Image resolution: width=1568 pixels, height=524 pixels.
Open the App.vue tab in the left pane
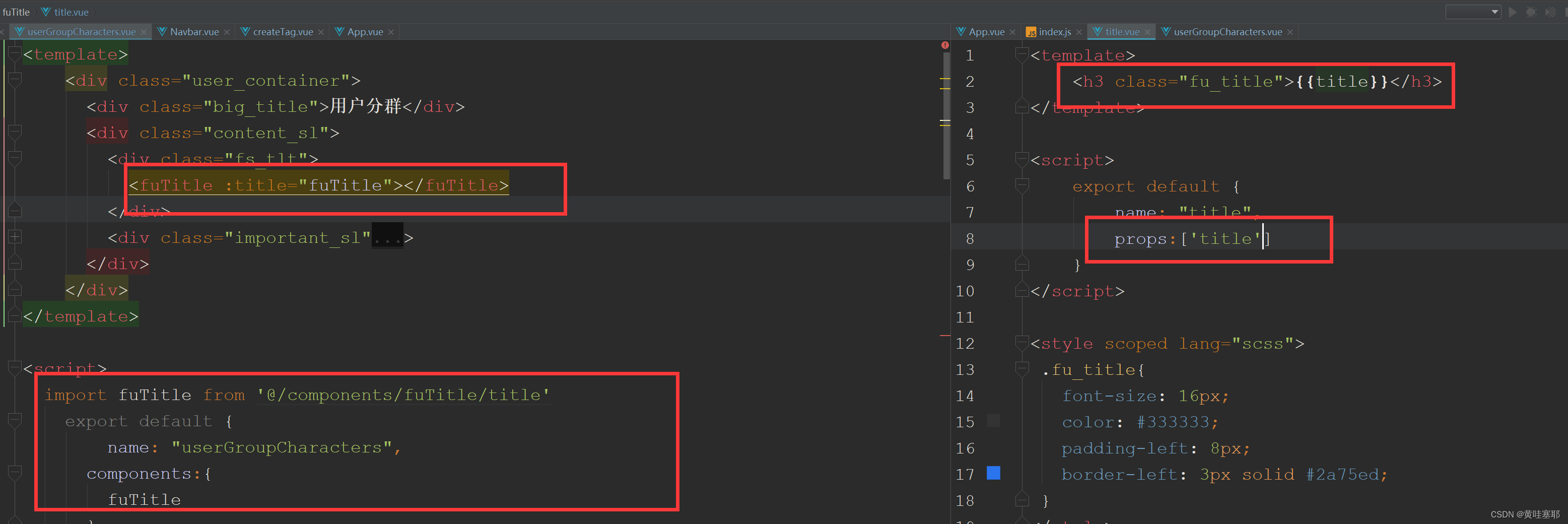tap(365, 32)
